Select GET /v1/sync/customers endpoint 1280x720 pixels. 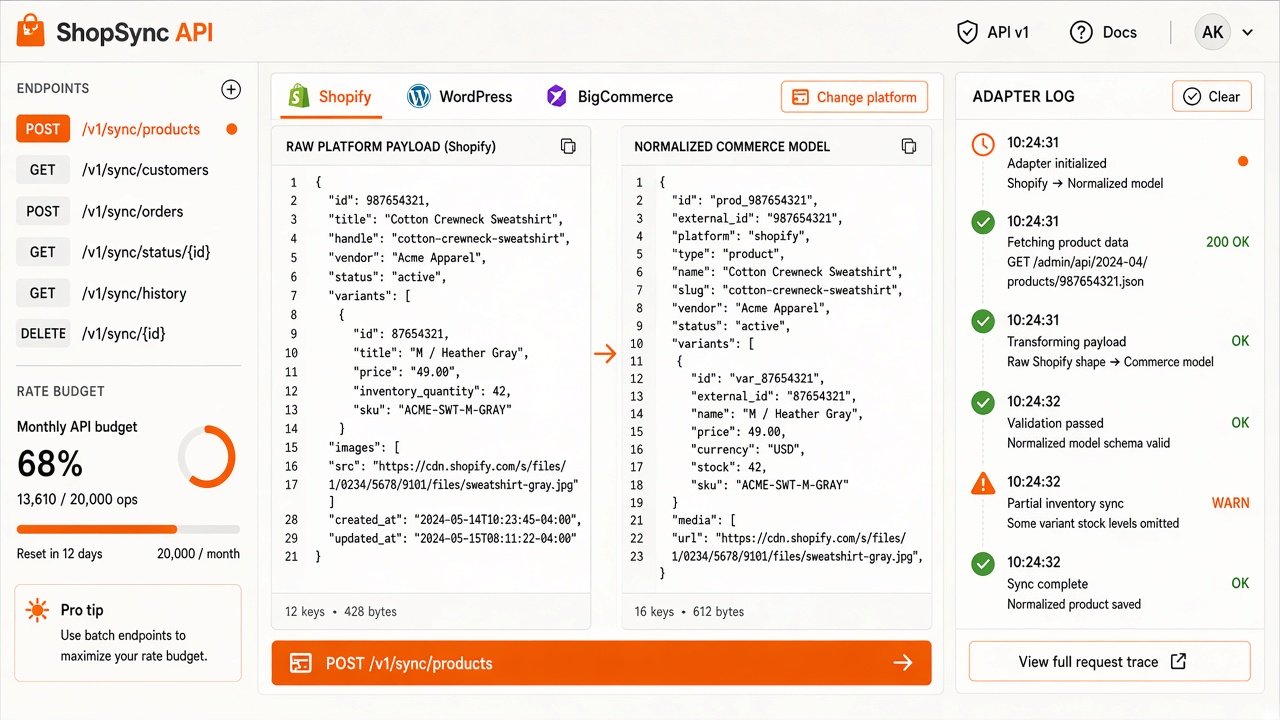click(x=128, y=170)
